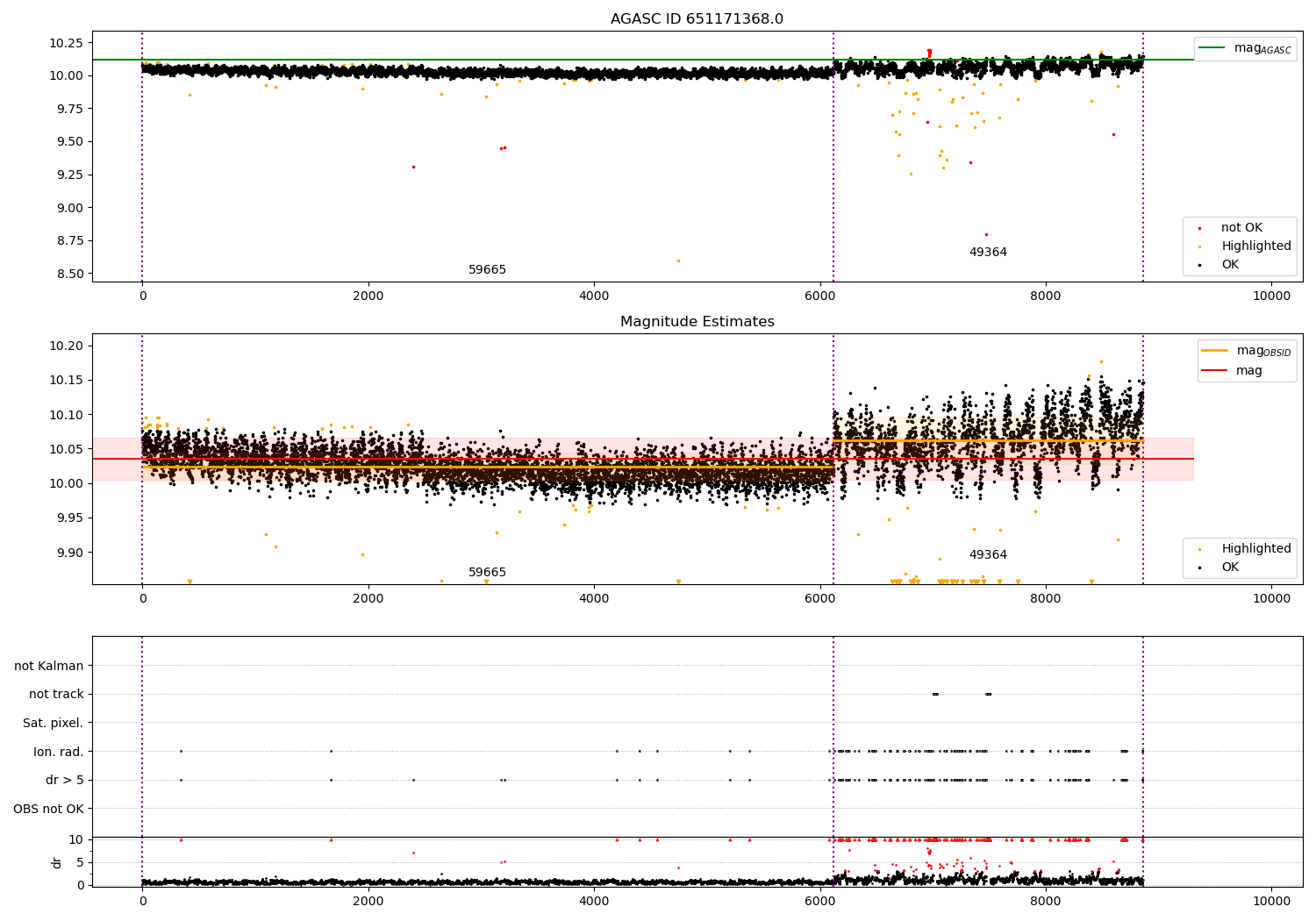Viewport: 1316px width, 921px height.
Task: Click x-axis tick 4000 under Magnitude Estimates plot
Action: click(594, 599)
